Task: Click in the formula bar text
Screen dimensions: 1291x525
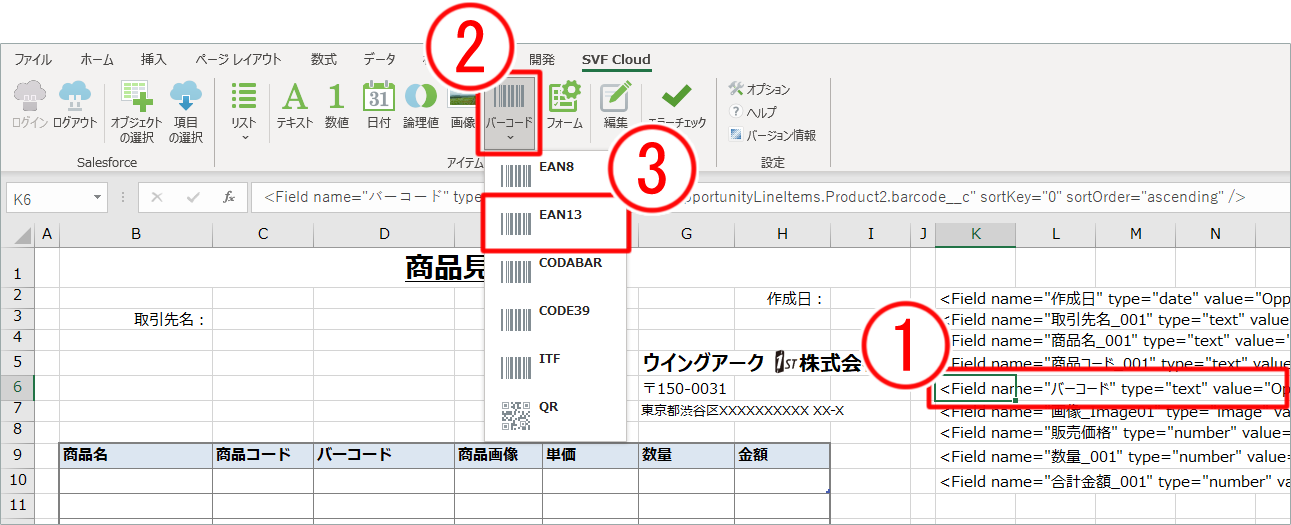Action: (x=770, y=197)
